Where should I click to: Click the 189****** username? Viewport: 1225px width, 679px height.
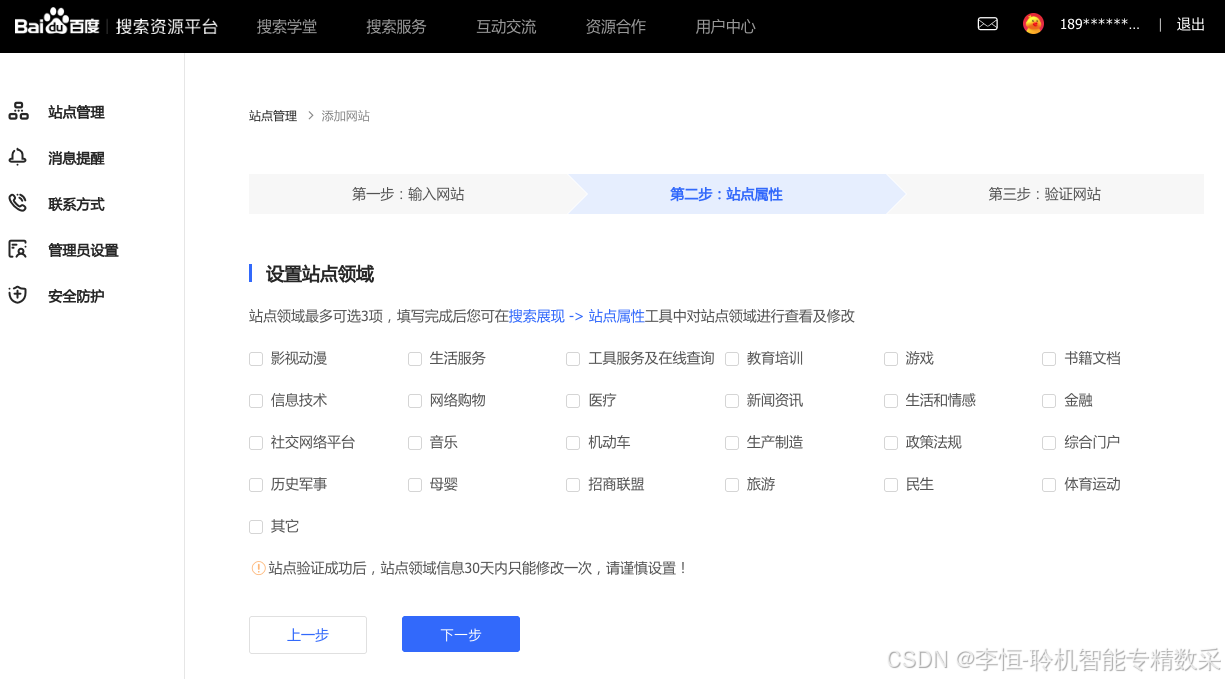(1100, 24)
